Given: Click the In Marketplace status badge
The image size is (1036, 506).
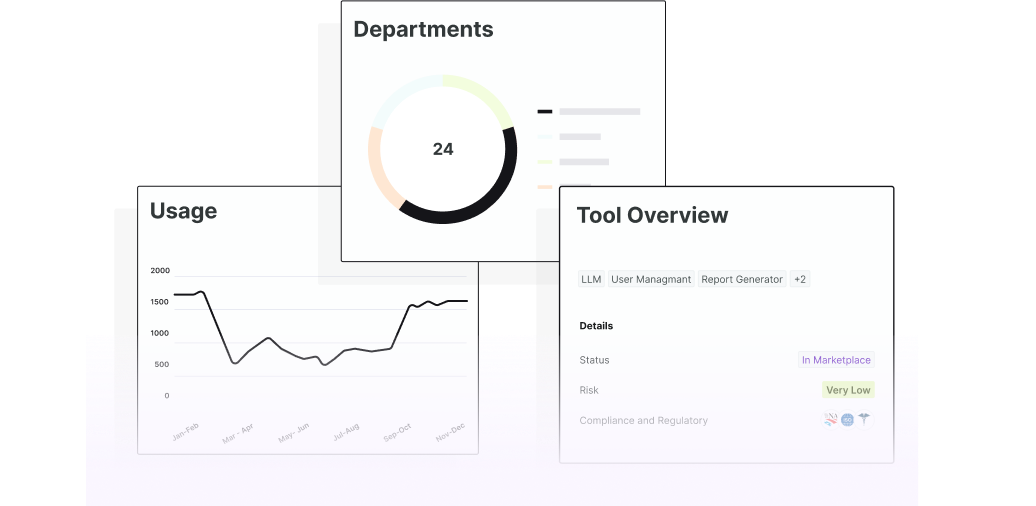Looking at the screenshot, I should click(836, 360).
